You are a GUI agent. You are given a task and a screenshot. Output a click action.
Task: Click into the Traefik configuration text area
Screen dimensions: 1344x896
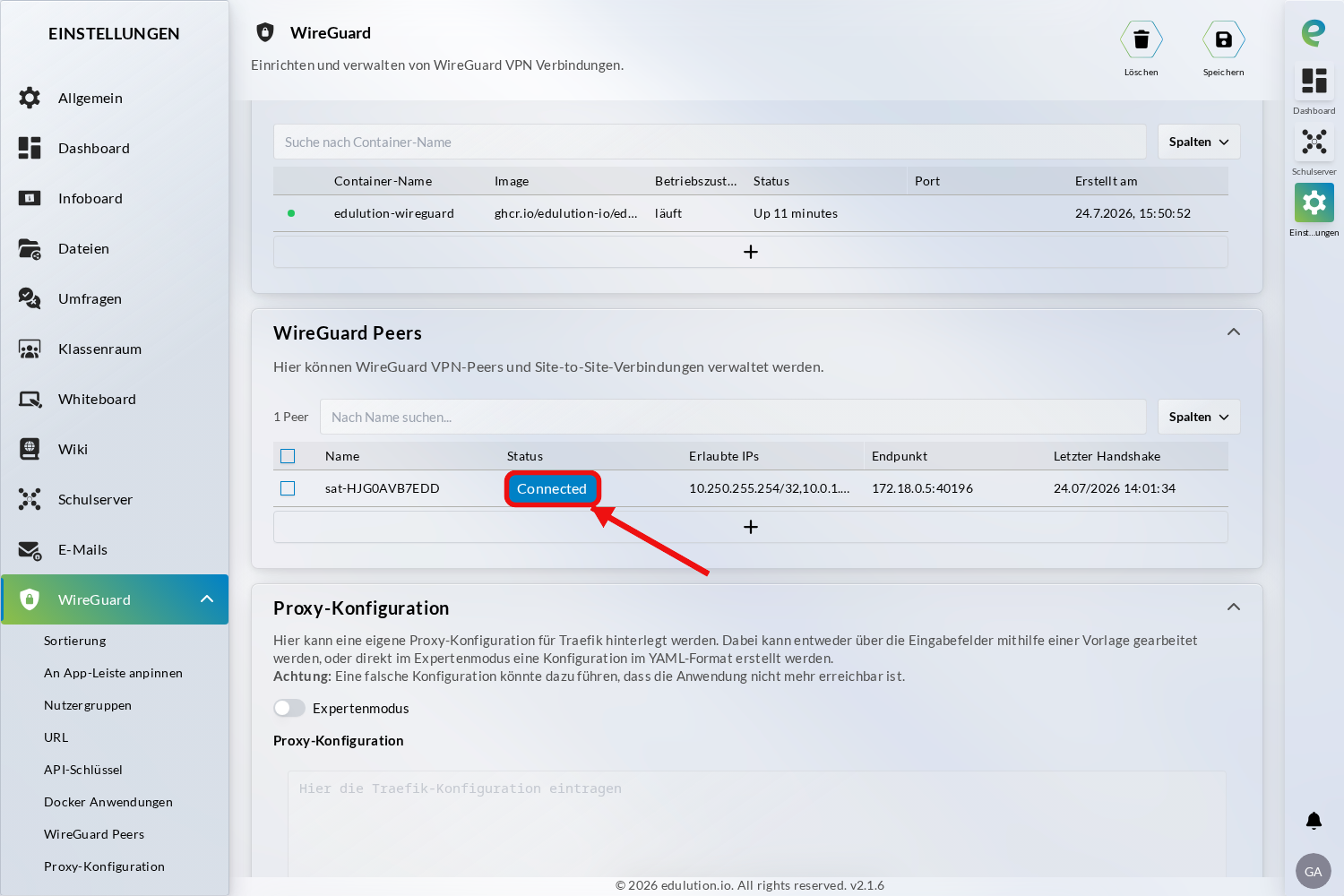[756, 824]
